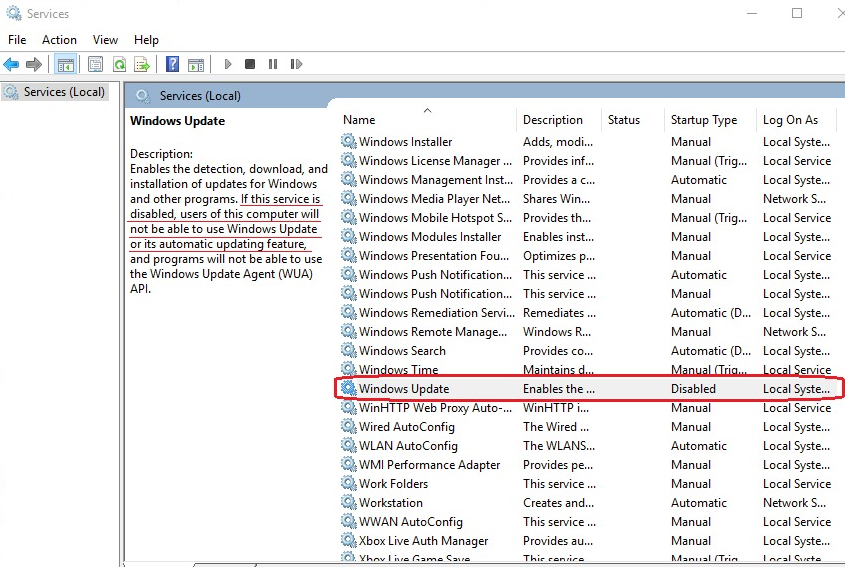The image size is (845, 567).
Task: Select the Workstation service icon
Action: pos(349,503)
